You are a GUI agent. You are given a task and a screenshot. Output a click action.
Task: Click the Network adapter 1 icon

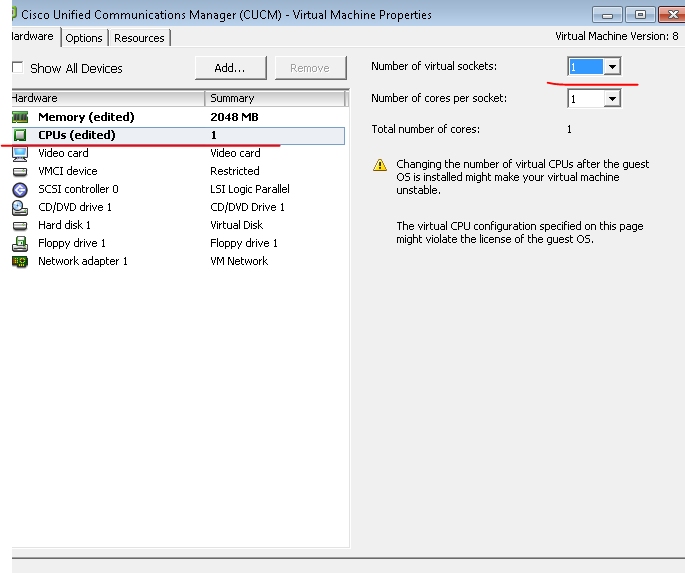point(20,262)
